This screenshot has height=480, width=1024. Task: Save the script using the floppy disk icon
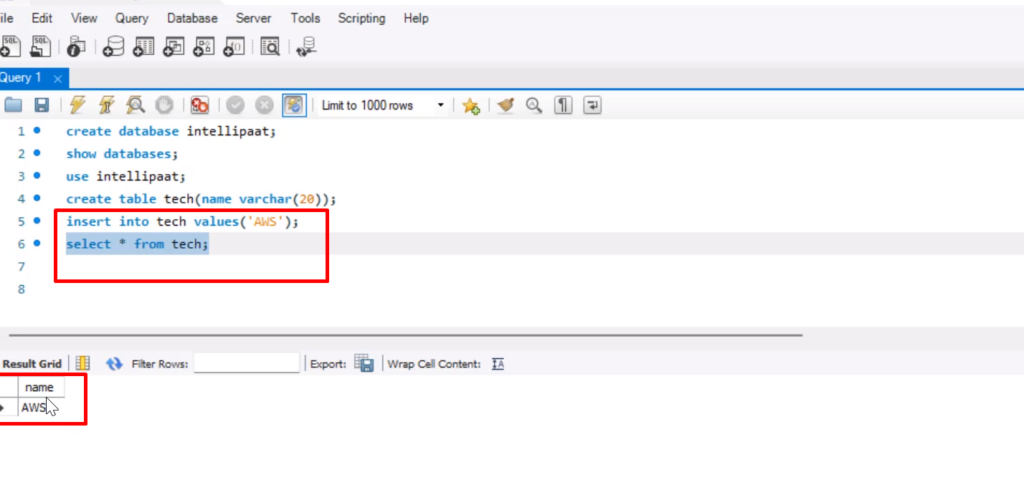[x=42, y=105]
